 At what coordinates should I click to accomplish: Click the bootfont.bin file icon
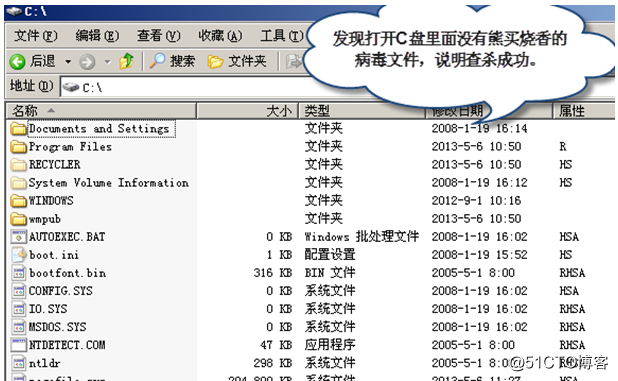coord(19,273)
